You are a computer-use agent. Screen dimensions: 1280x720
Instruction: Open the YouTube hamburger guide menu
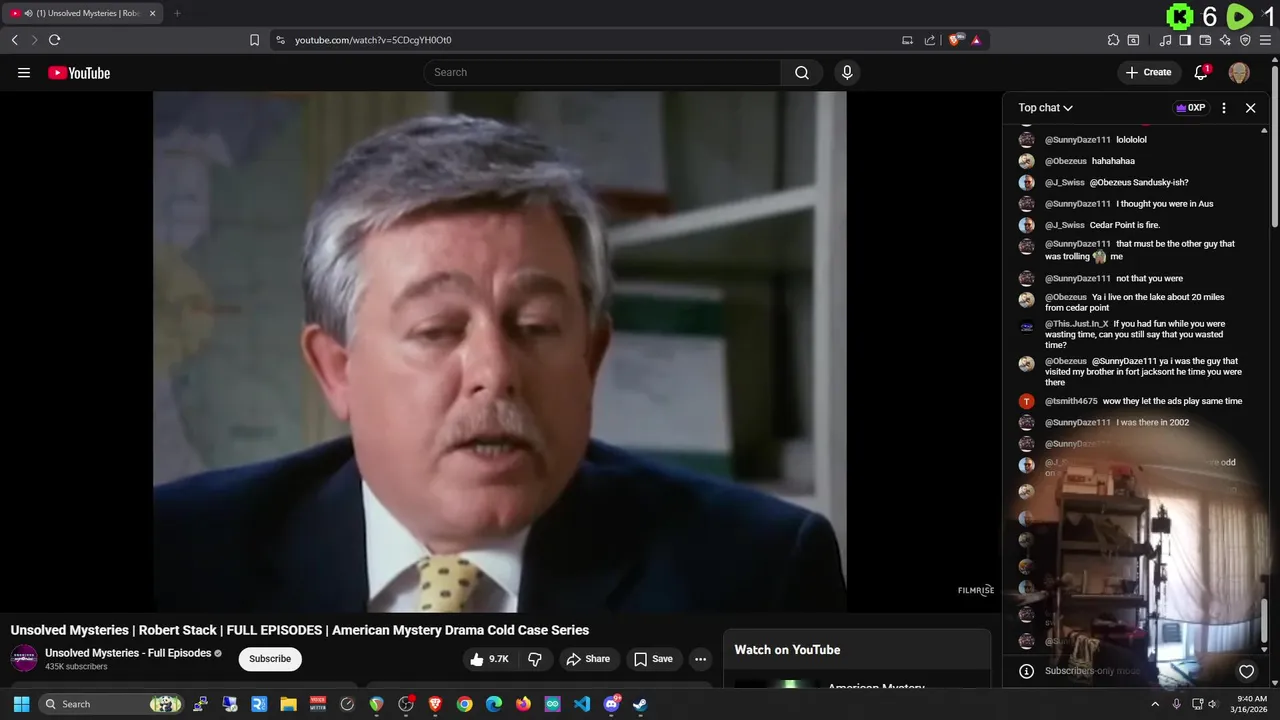tap(24, 73)
